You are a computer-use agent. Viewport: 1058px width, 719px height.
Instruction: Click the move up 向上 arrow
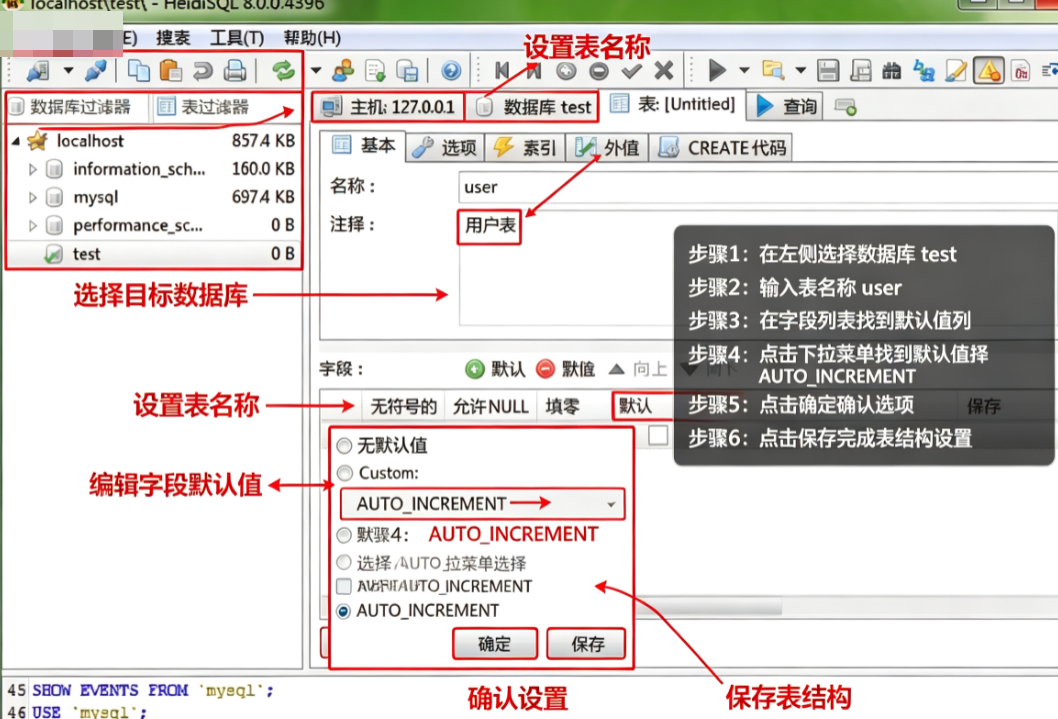click(x=616, y=369)
